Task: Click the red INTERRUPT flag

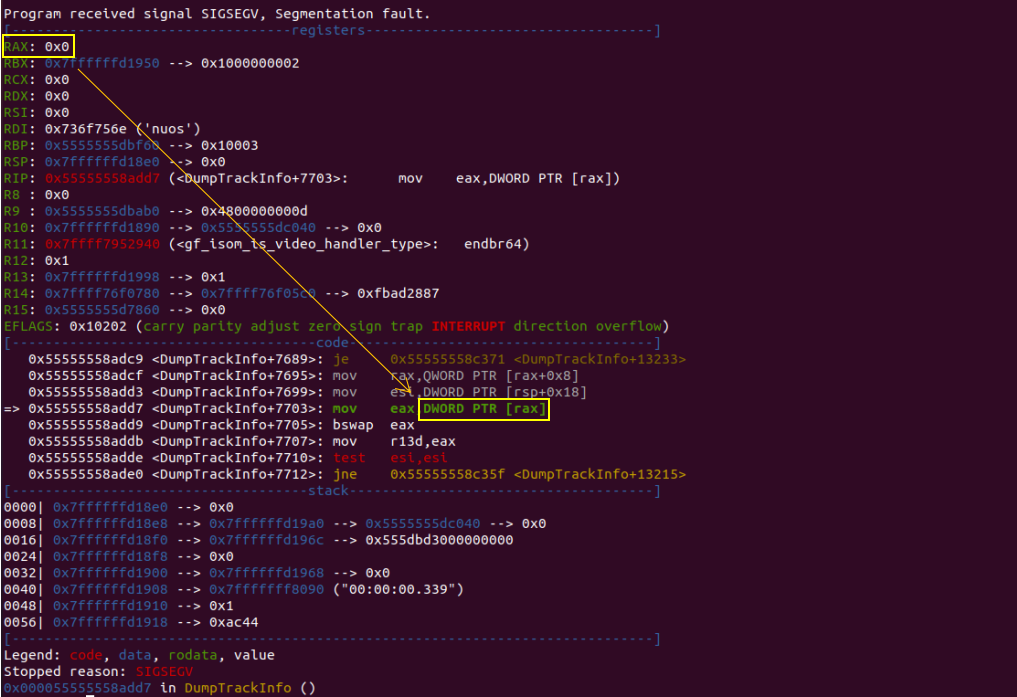Action: 468,326
